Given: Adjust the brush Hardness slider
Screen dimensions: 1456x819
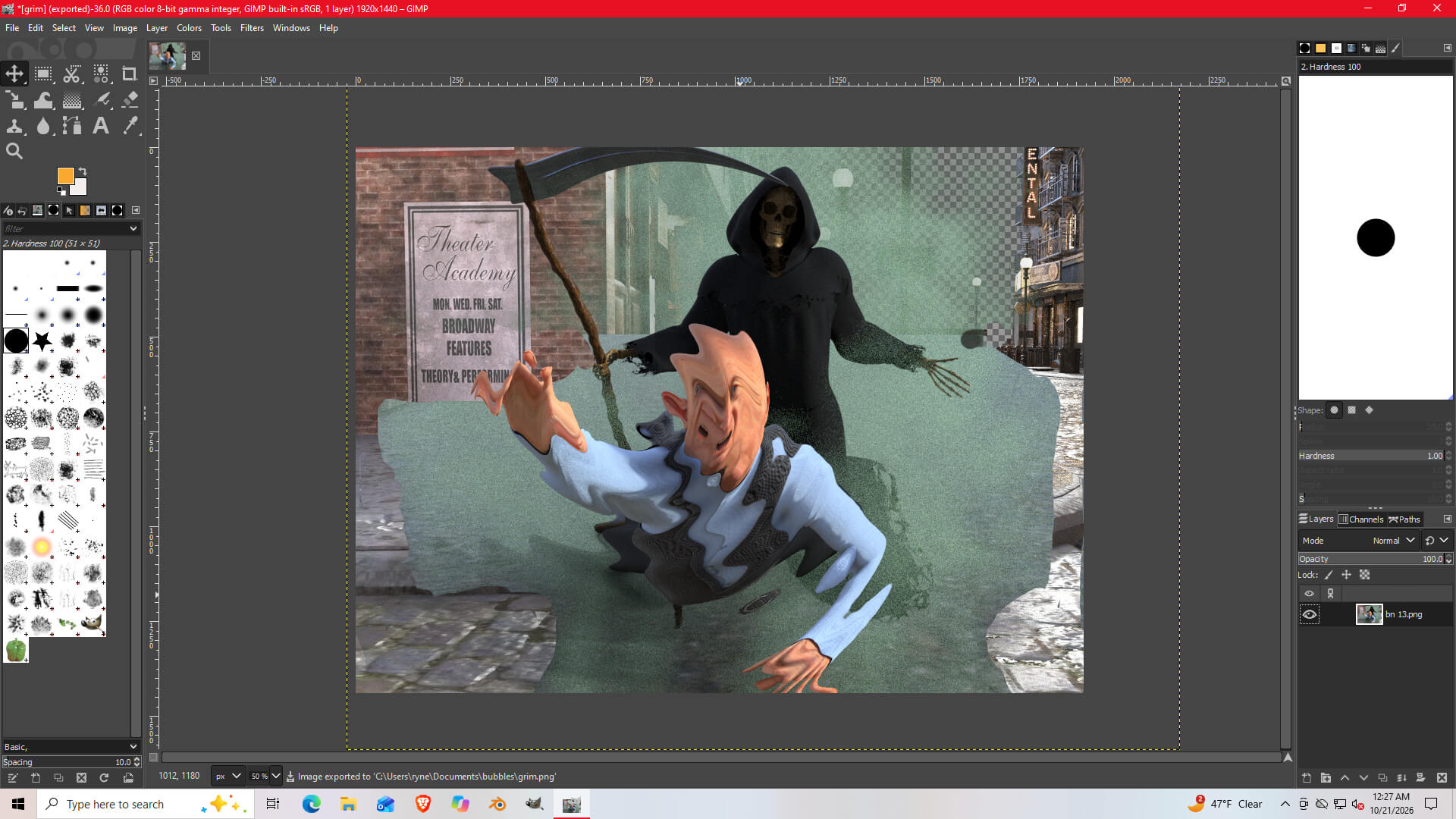Looking at the screenshot, I should point(1371,456).
